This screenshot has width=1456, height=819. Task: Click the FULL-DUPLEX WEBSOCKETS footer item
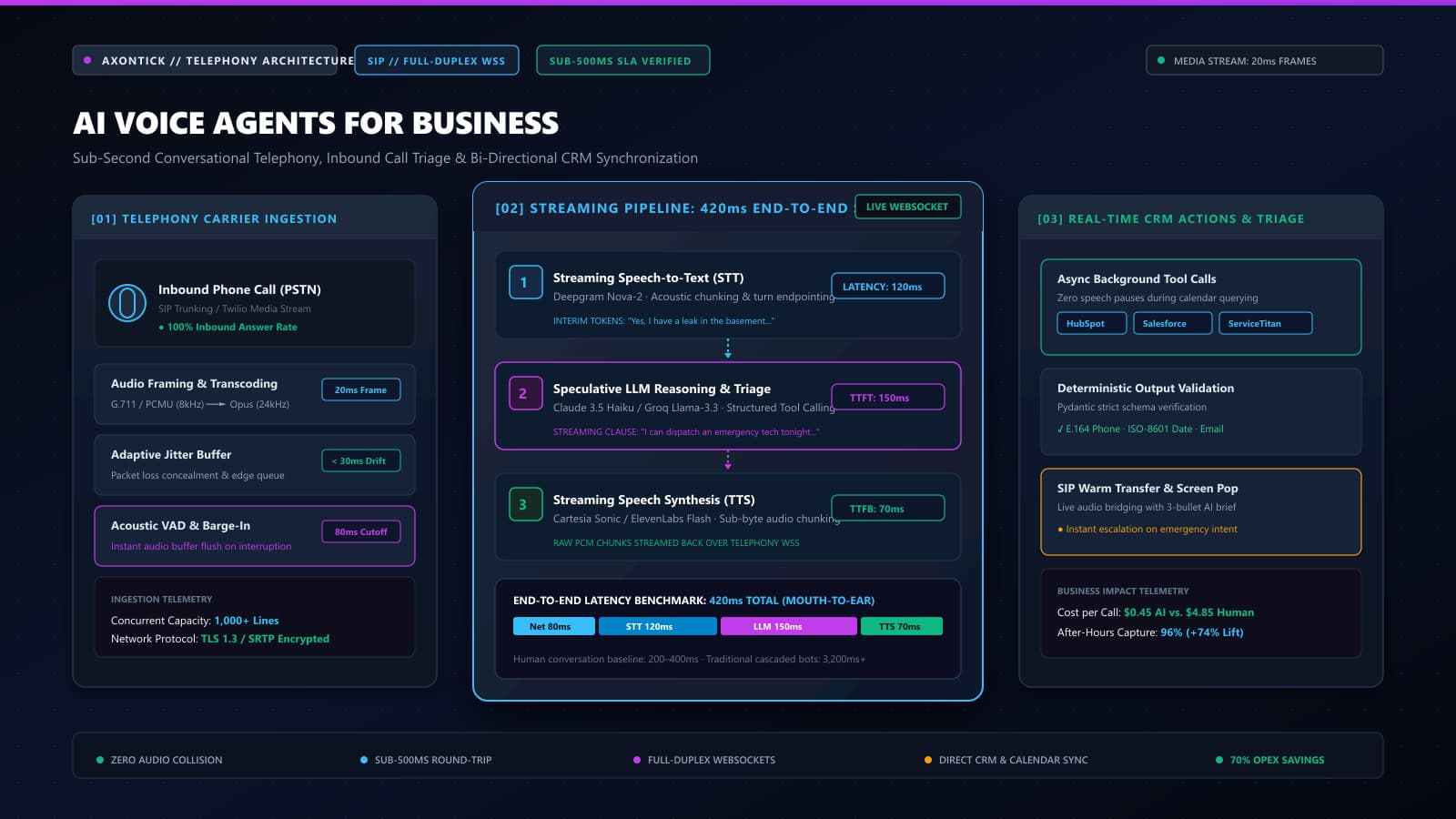(704, 760)
